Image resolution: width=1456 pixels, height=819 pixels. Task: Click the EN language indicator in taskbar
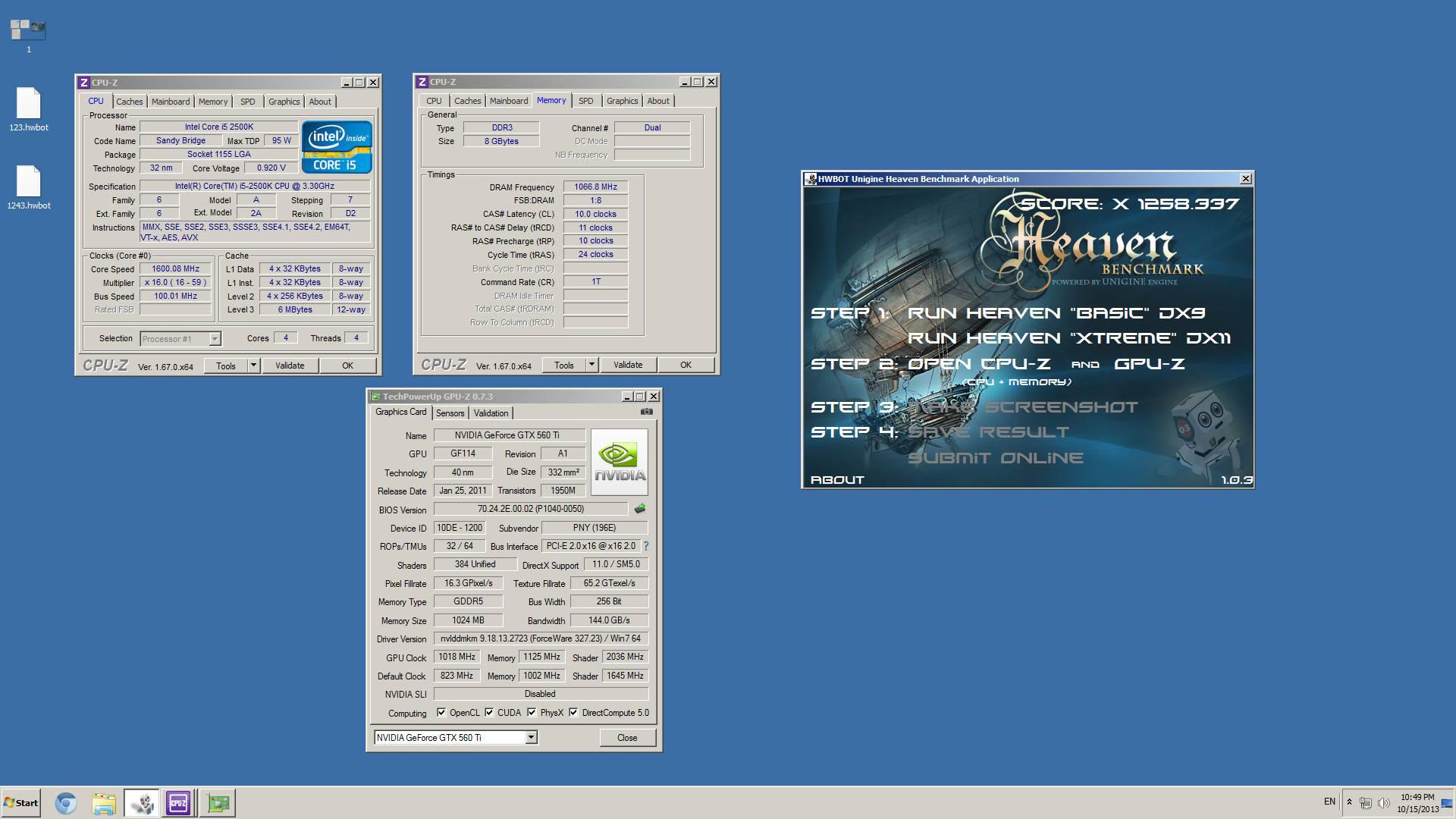coord(1329,802)
